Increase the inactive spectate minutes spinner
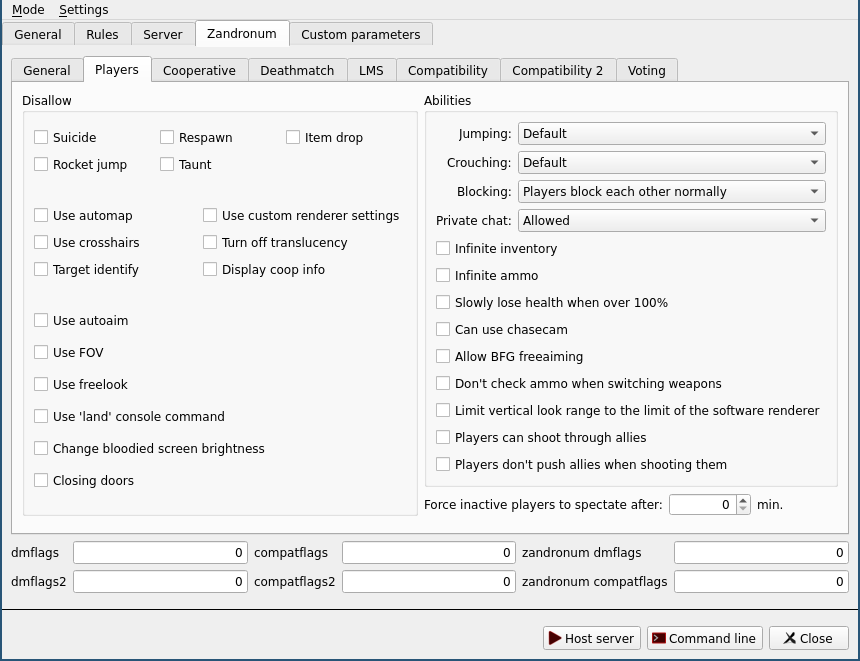 743,500
